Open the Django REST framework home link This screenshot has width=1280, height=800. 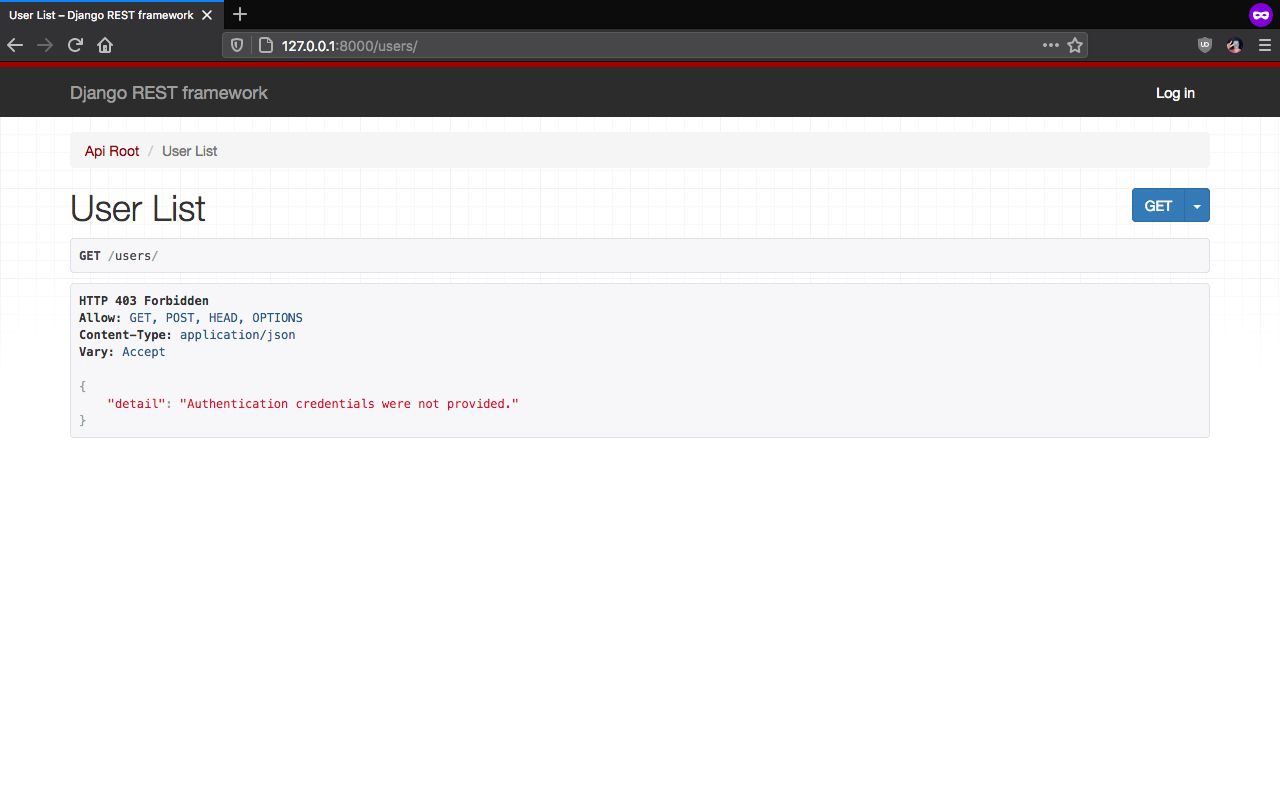click(x=169, y=93)
